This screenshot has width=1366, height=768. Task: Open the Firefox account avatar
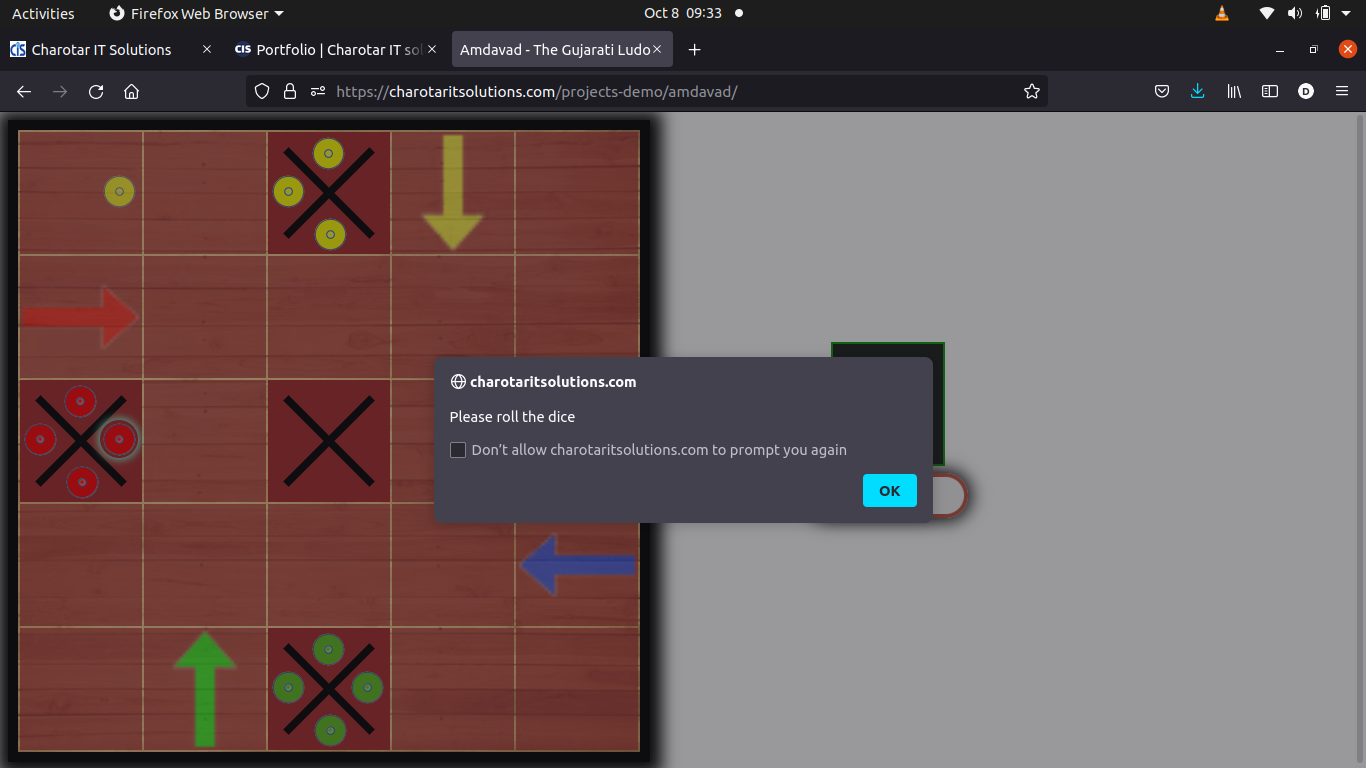(1306, 91)
